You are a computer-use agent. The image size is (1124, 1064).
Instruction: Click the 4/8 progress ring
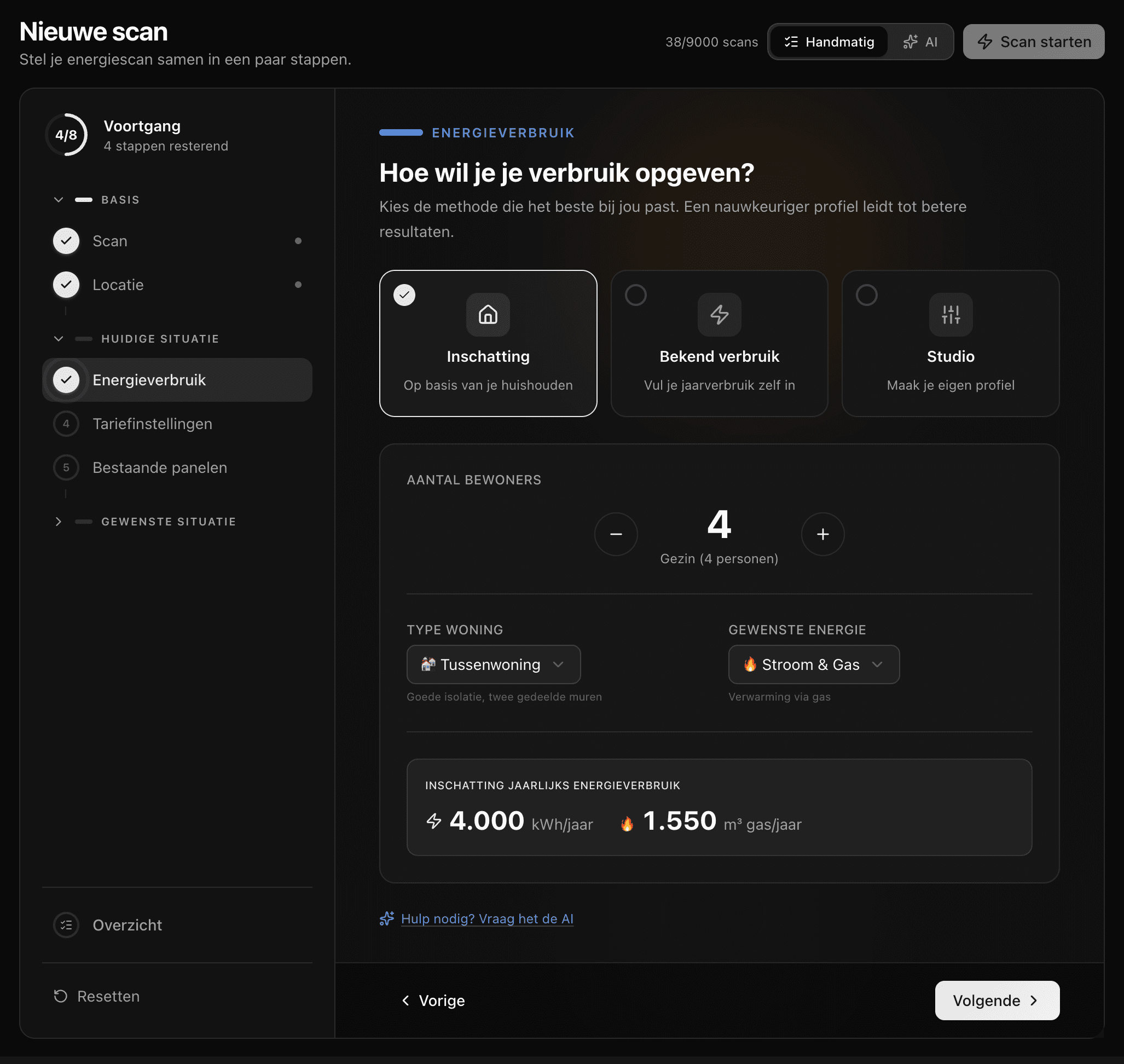click(x=66, y=135)
